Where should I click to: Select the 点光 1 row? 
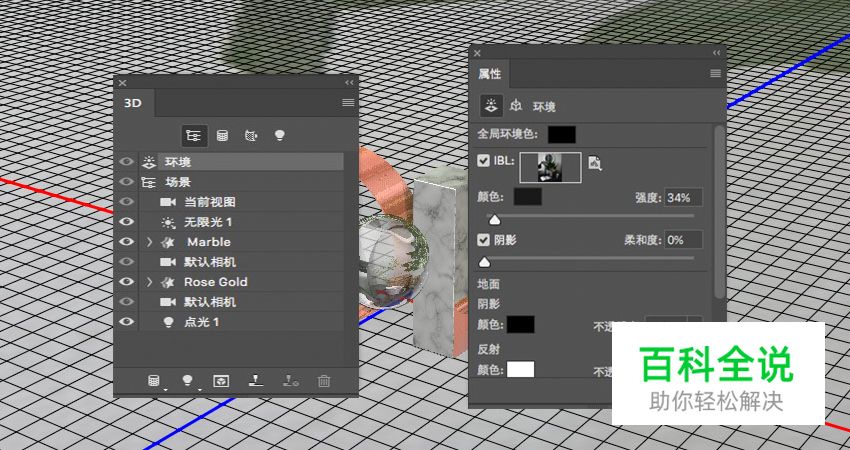[242, 322]
